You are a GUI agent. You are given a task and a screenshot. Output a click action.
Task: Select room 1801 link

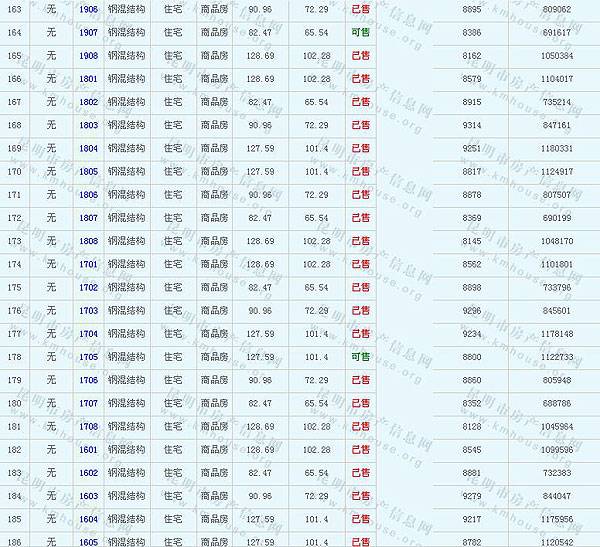coord(88,78)
